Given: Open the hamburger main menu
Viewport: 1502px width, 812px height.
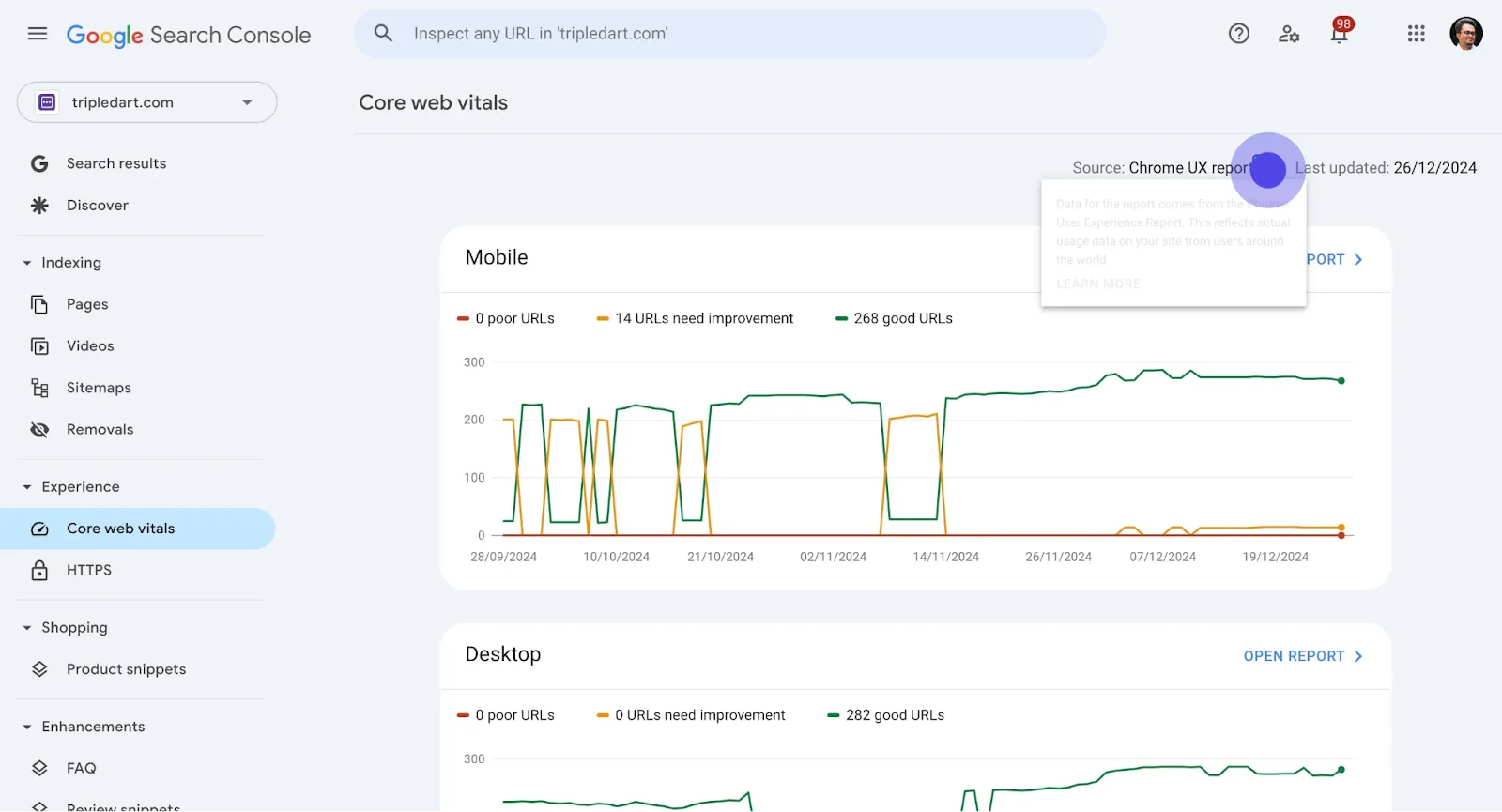Looking at the screenshot, I should tap(38, 34).
